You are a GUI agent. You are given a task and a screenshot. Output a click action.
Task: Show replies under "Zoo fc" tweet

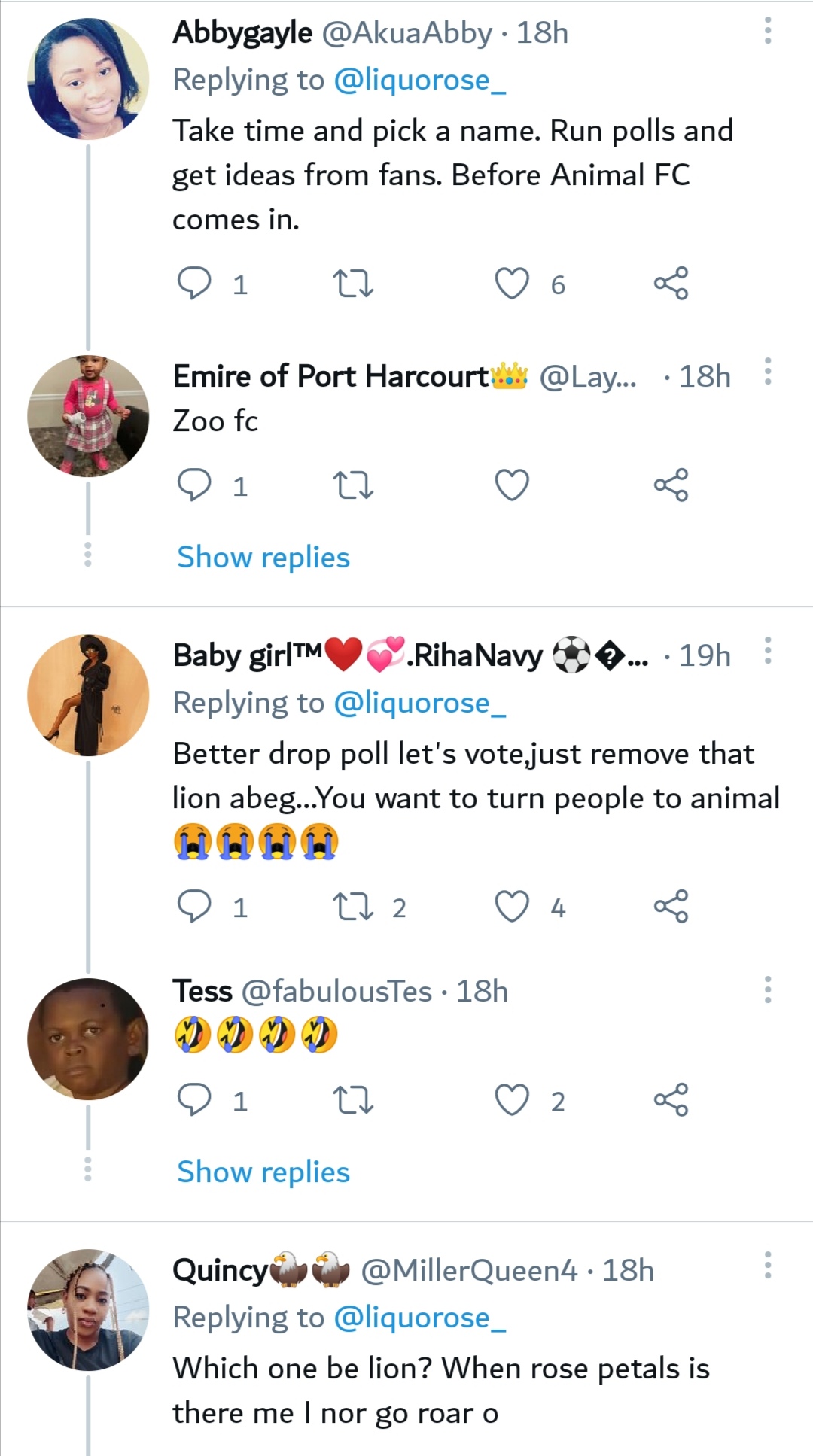pos(263,558)
